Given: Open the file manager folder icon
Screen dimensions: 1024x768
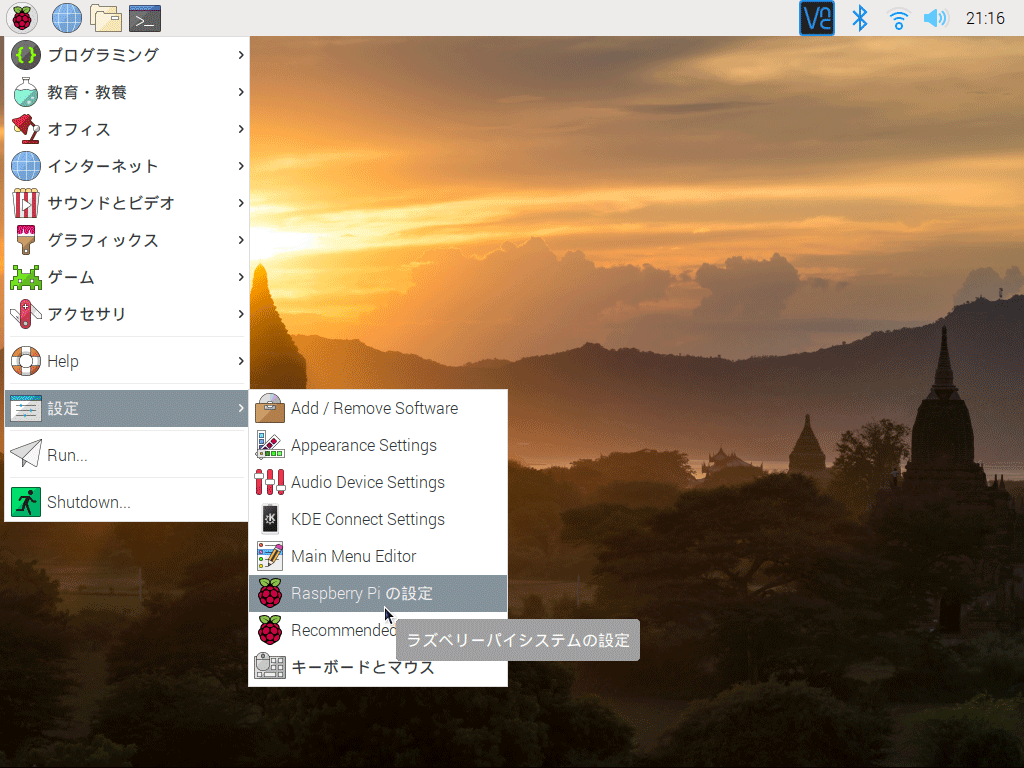Looking at the screenshot, I should tap(106, 18).
